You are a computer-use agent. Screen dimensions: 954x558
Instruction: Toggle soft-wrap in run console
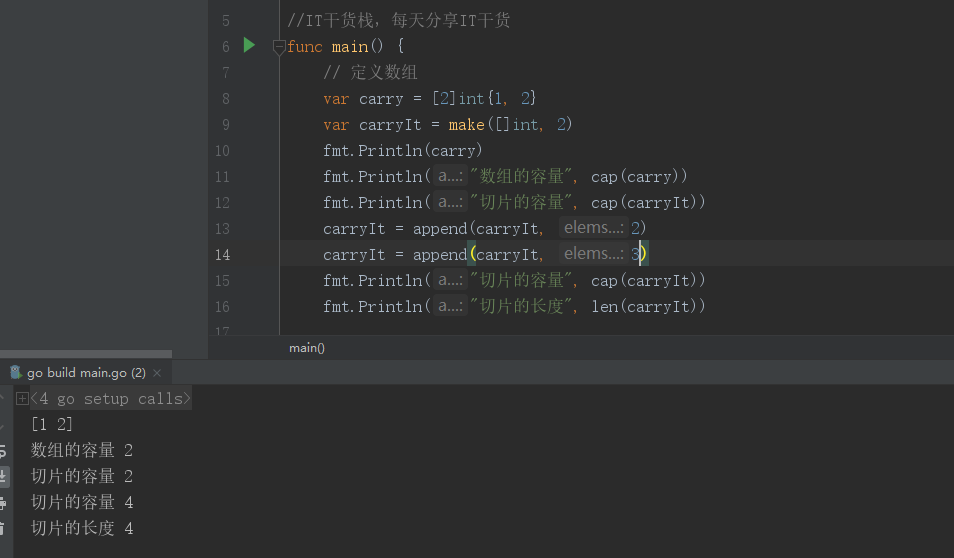point(3,451)
